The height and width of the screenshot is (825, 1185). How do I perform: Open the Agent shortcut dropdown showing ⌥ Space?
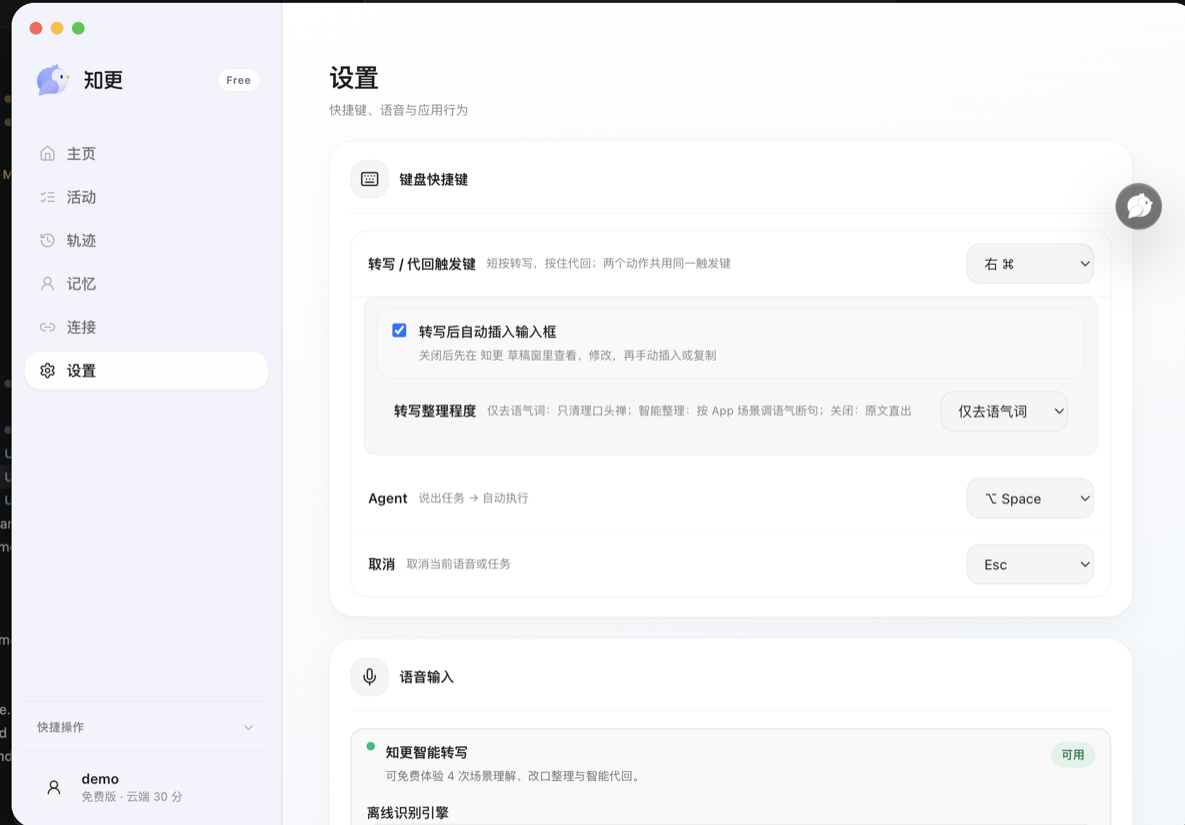1030,499
